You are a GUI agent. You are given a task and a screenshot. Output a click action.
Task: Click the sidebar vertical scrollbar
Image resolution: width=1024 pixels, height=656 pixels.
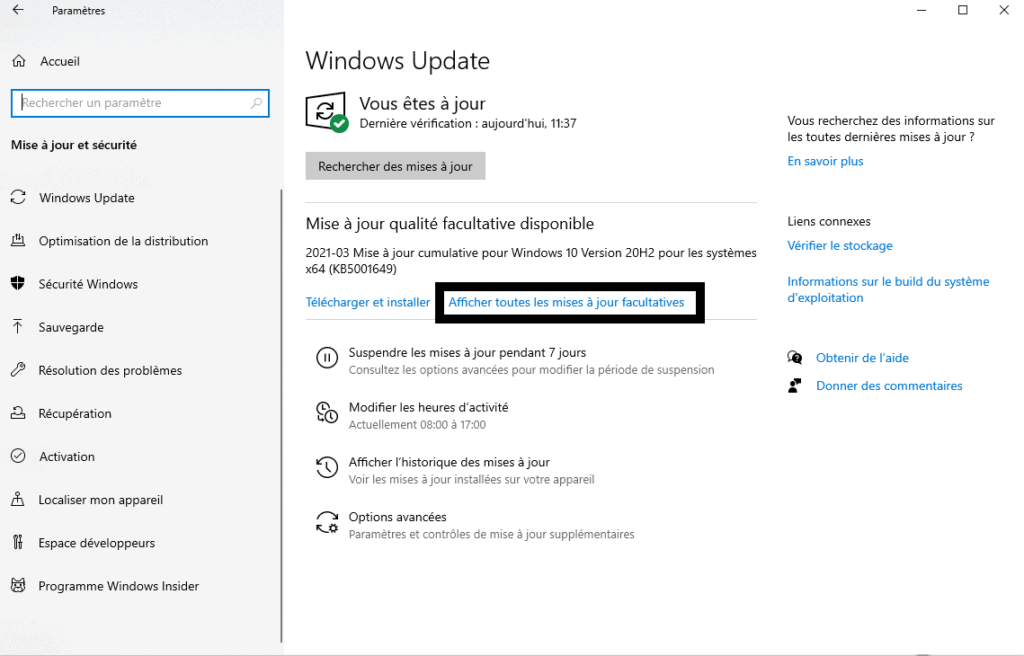tap(281, 416)
